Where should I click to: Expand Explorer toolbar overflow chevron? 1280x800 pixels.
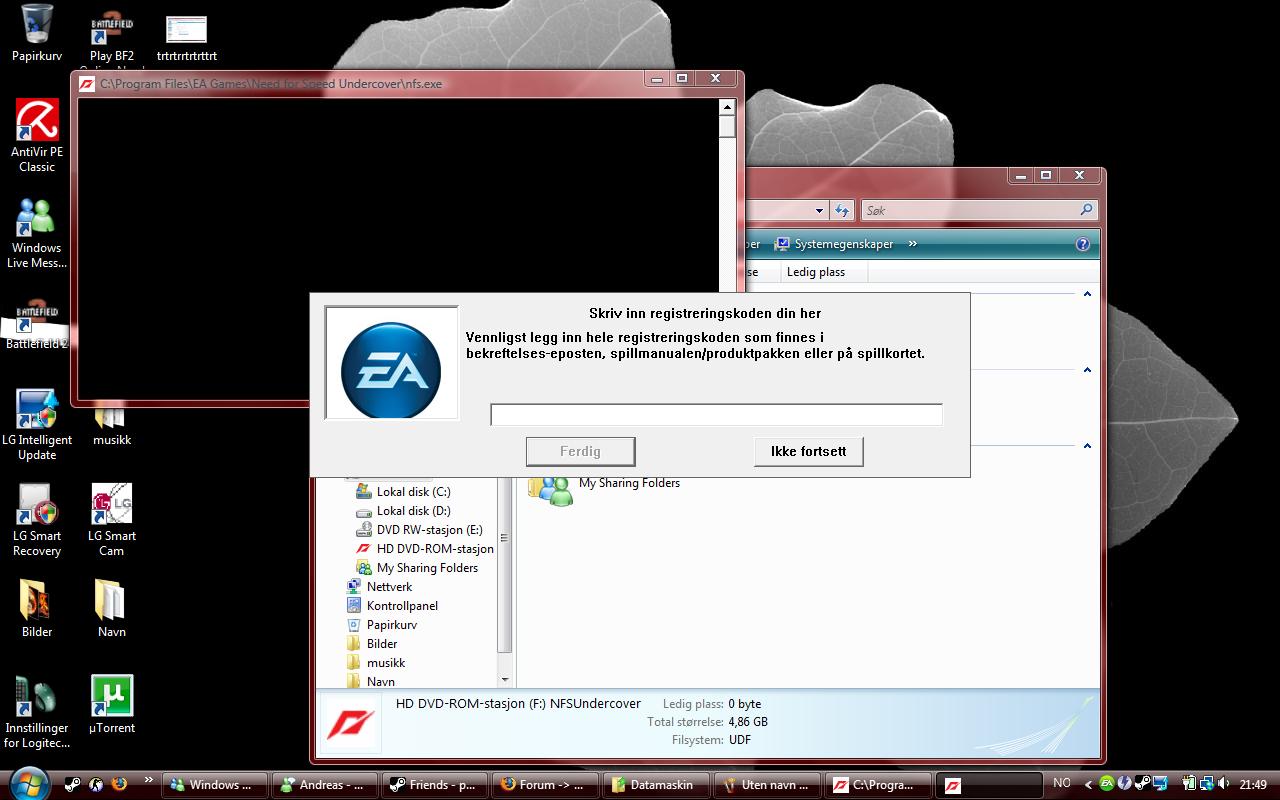pos(912,244)
